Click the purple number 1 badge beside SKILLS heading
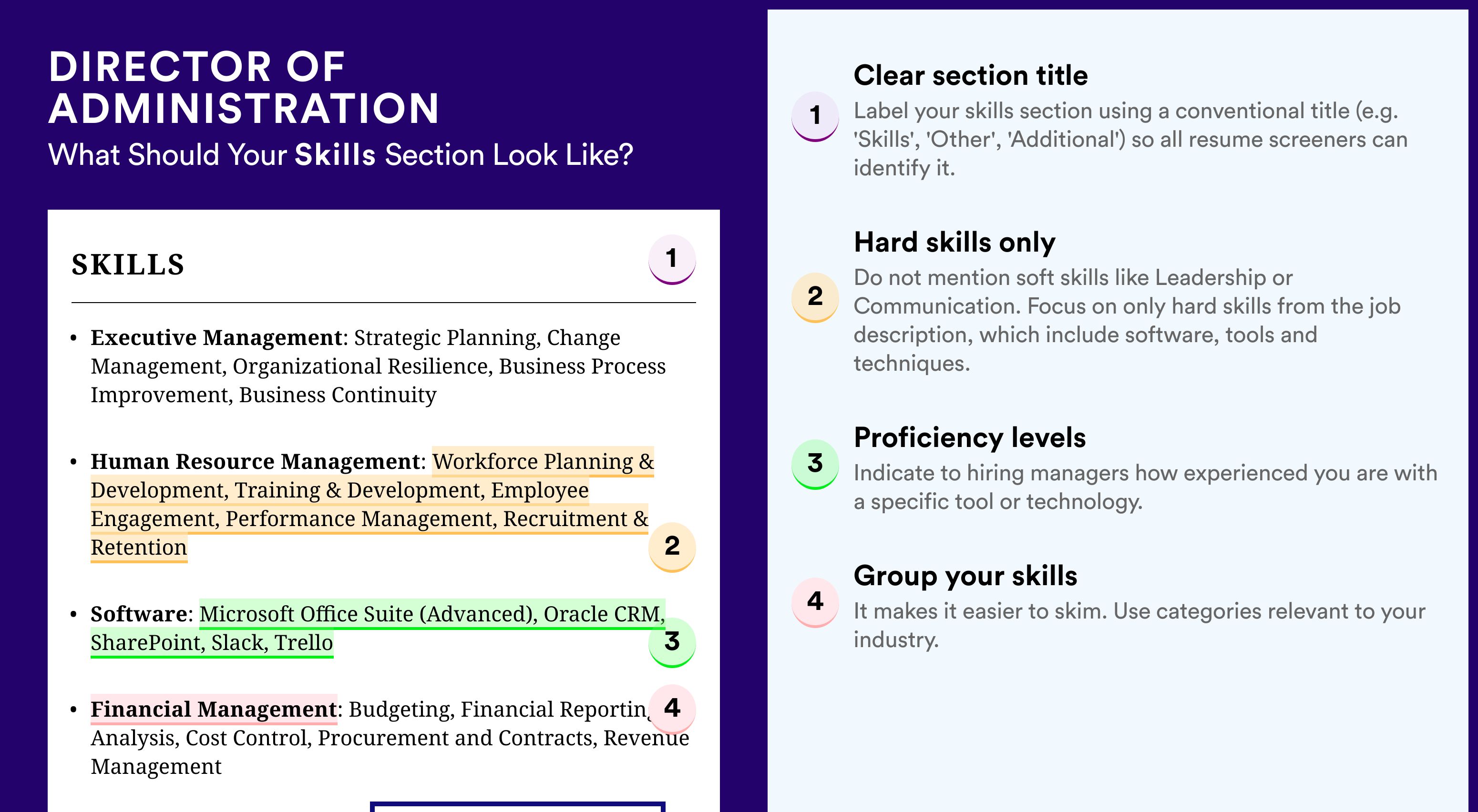 (x=671, y=259)
